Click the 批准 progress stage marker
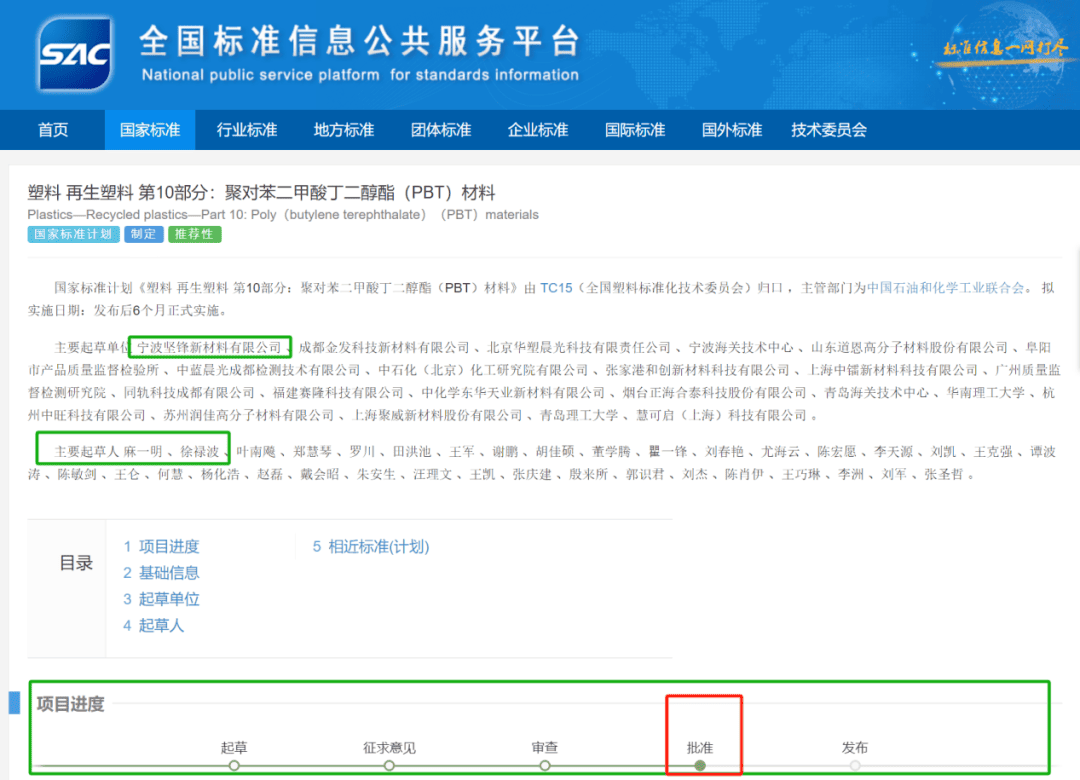Viewport: 1080px width, 780px height. 700,765
